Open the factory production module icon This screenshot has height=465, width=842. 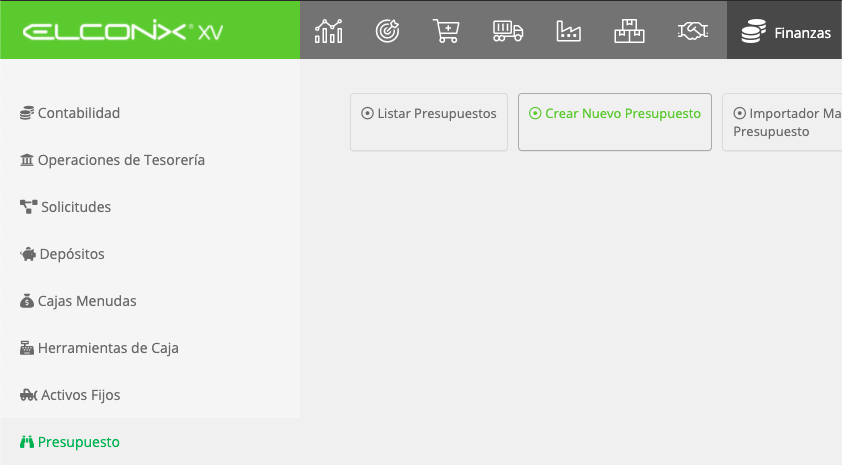tap(568, 31)
